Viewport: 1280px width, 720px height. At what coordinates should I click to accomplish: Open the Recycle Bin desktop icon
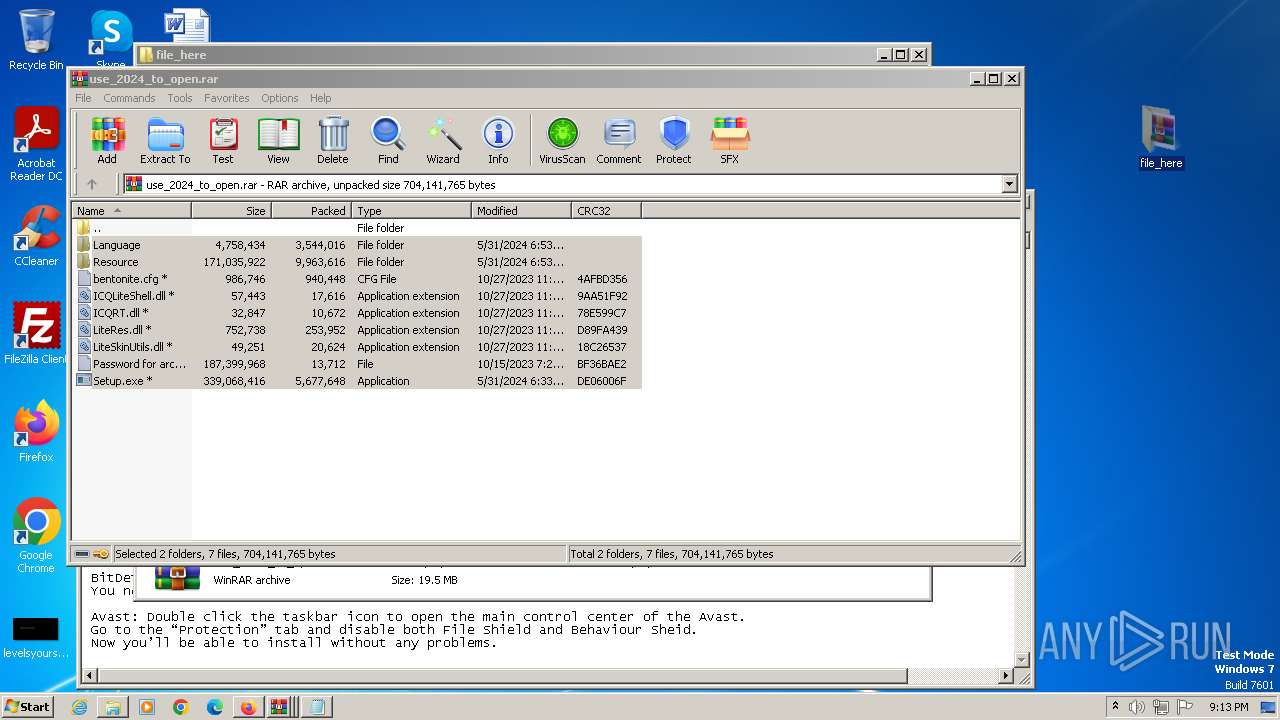(36, 40)
